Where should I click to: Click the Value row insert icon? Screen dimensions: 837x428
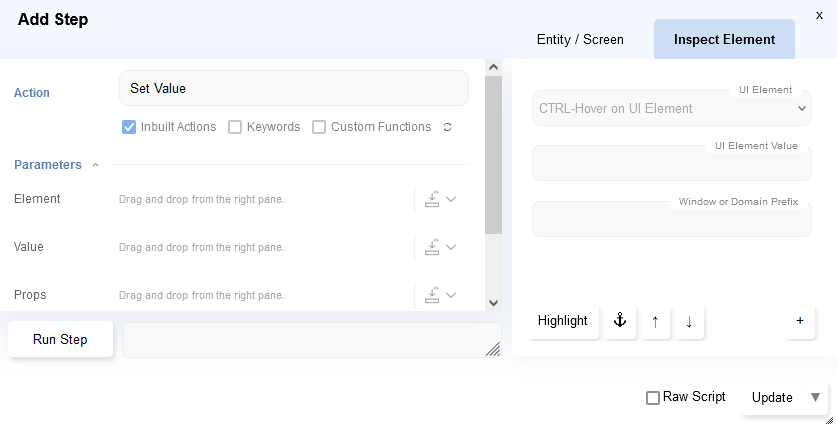coord(432,247)
